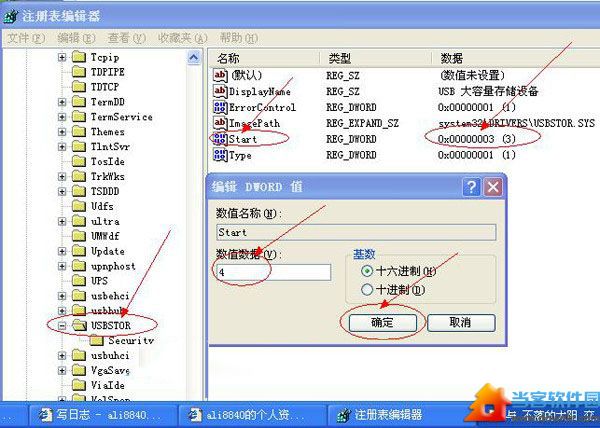Click the binary icon of ErrorControl value
600x428 pixels.
click(220, 107)
